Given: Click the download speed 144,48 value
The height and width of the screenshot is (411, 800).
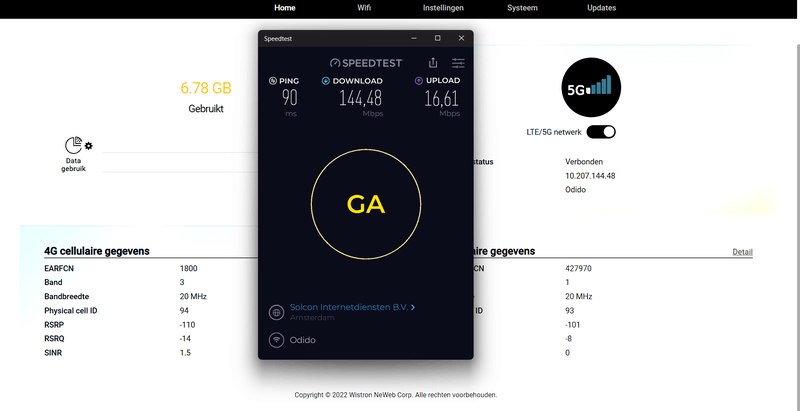Looking at the screenshot, I should tap(361, 98).
